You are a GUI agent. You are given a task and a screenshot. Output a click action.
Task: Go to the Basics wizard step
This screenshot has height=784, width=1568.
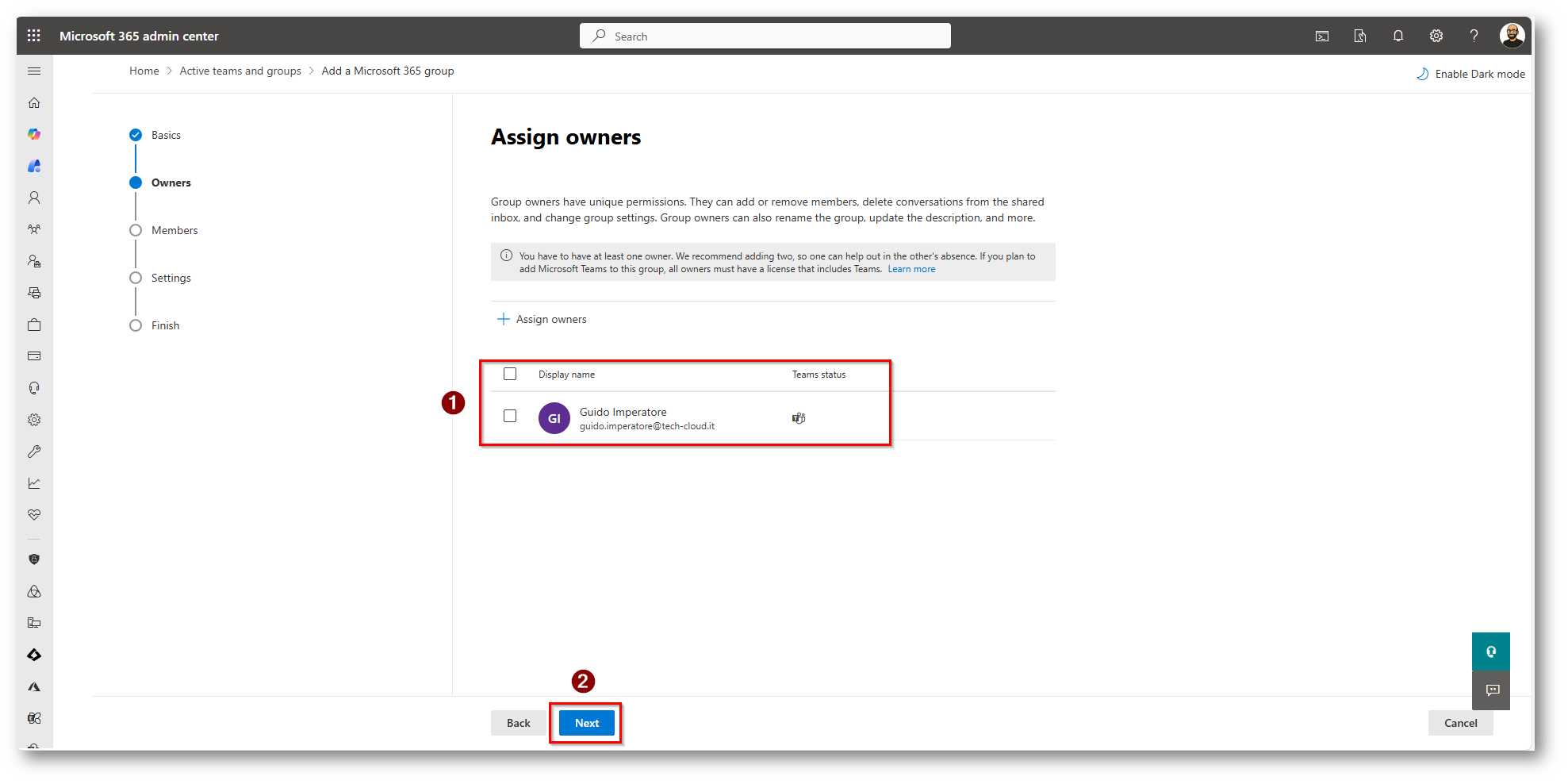point(166,135)
